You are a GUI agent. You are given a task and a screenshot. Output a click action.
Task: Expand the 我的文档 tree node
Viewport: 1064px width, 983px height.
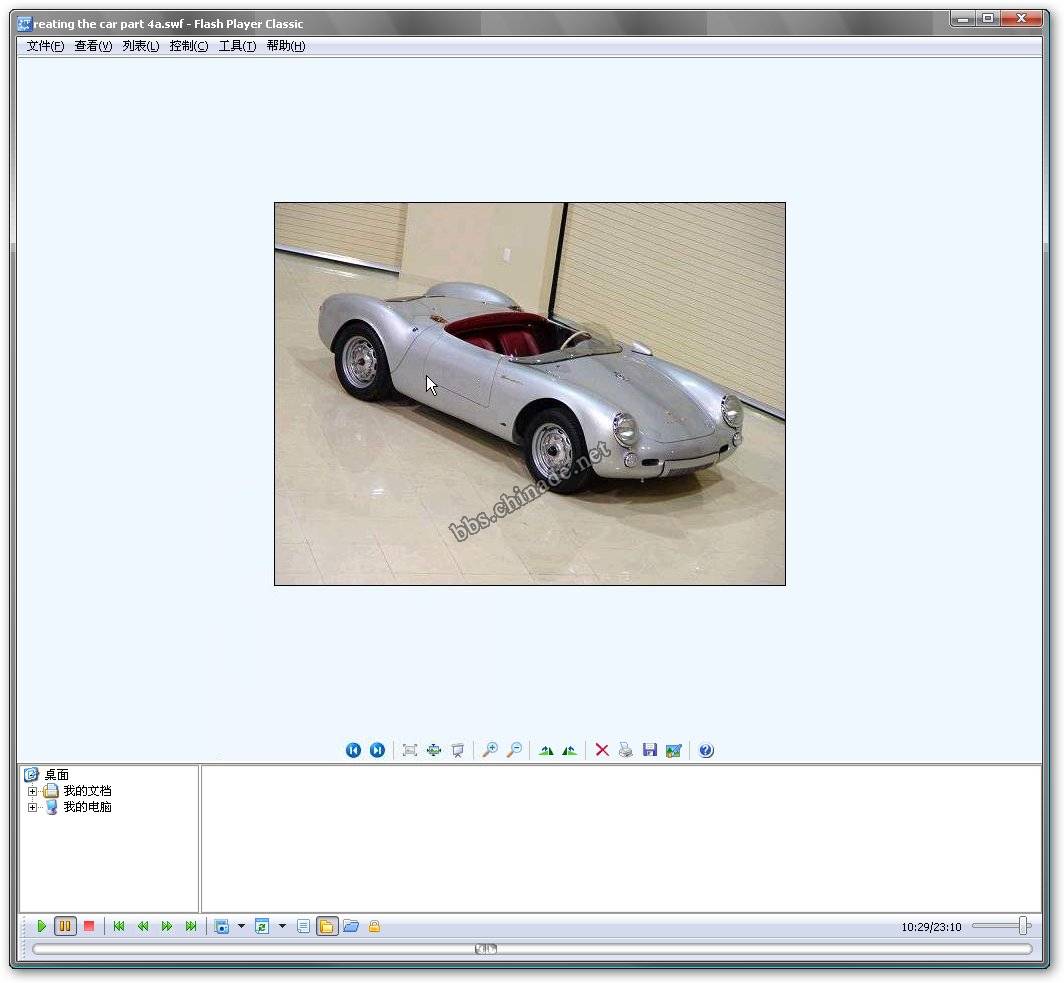click(x=32, y=791)
